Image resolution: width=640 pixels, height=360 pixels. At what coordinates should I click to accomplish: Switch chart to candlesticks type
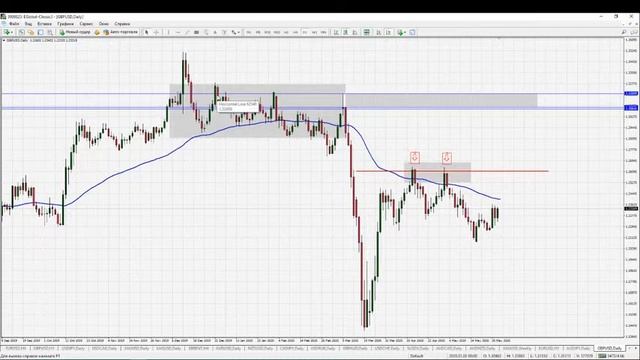pos(345,32)
